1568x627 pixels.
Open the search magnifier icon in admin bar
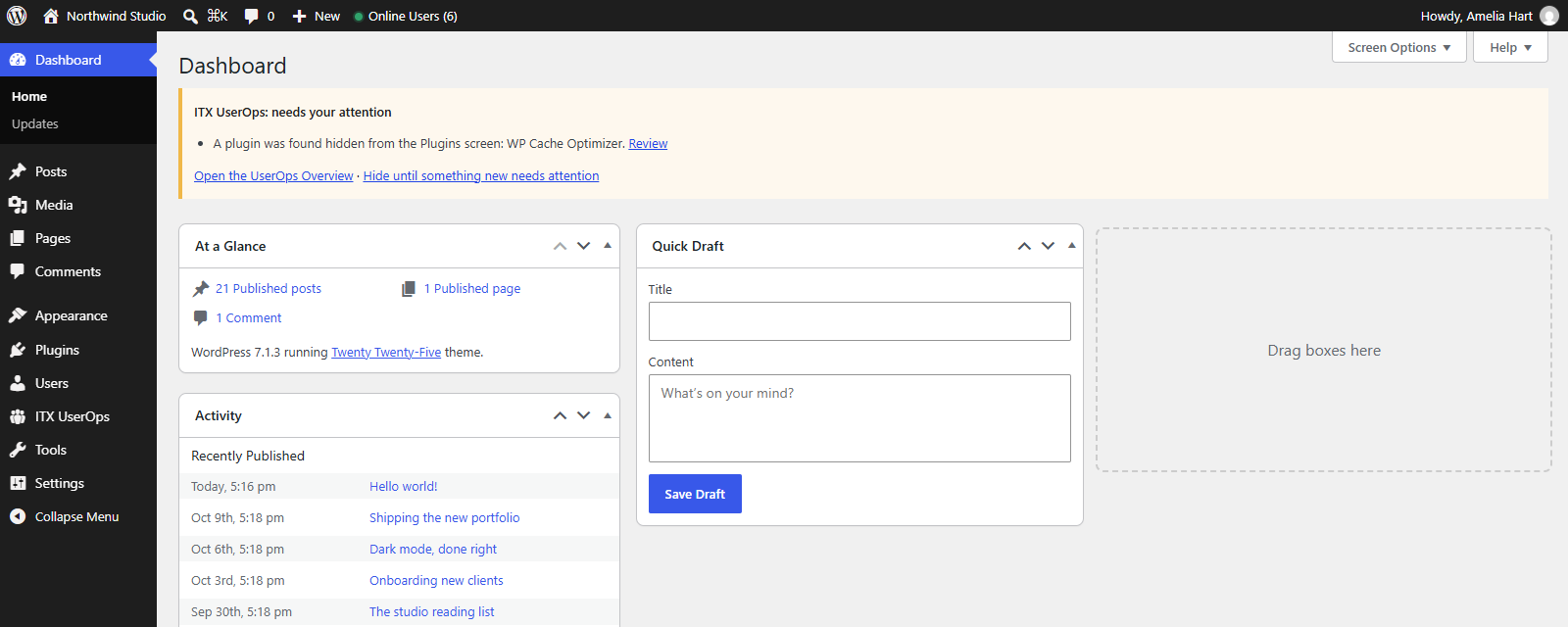(x=191, y=16)
